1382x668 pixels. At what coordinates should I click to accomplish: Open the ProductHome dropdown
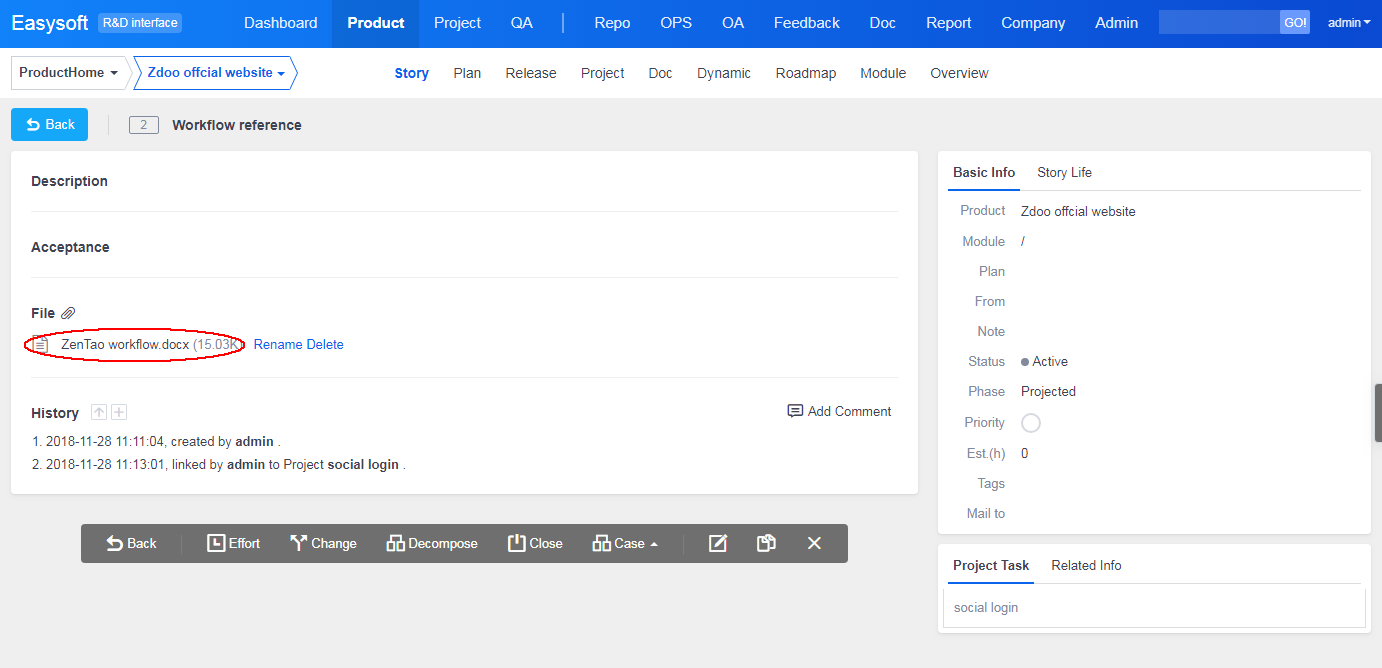[68, 73]
